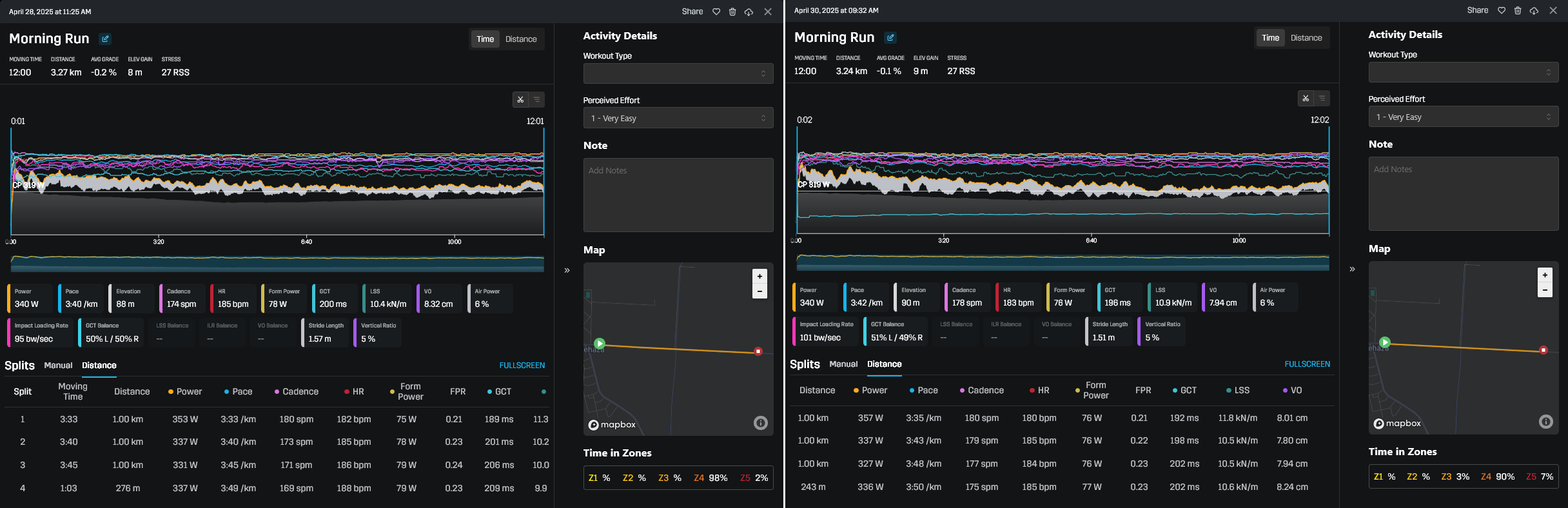Click the 12:02 end handle on the April 30 chart

pos(1329,179)
